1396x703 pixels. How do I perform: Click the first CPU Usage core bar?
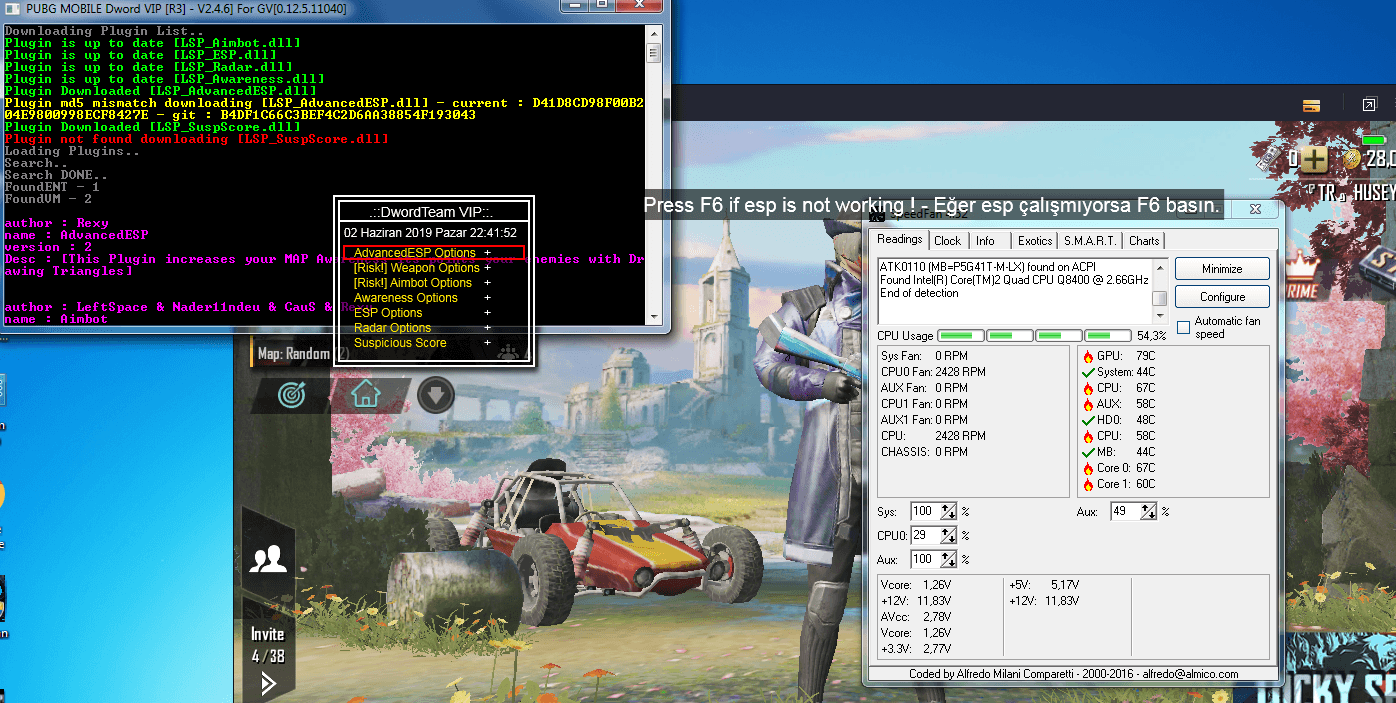(960, 335)
